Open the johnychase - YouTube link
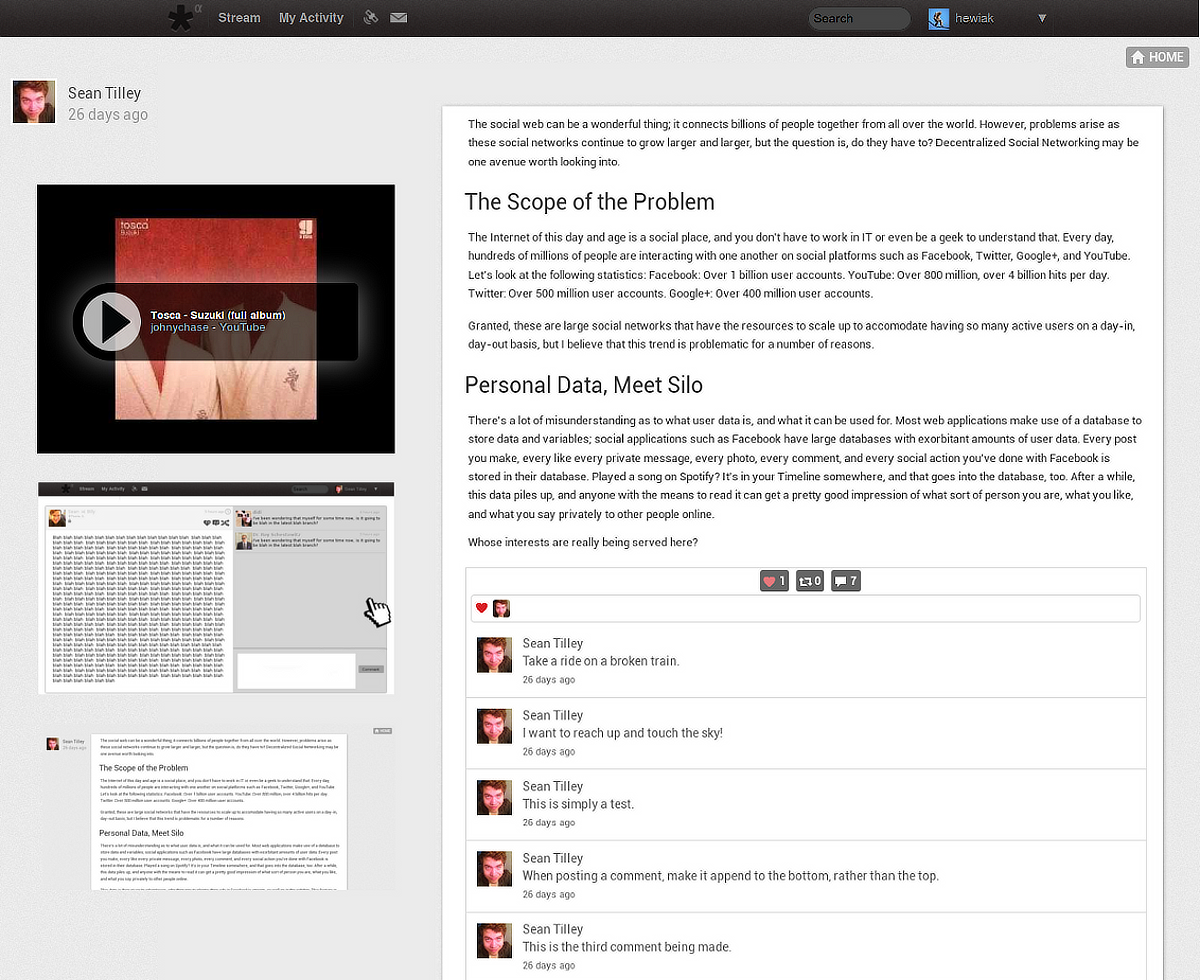 coord(208,327)
